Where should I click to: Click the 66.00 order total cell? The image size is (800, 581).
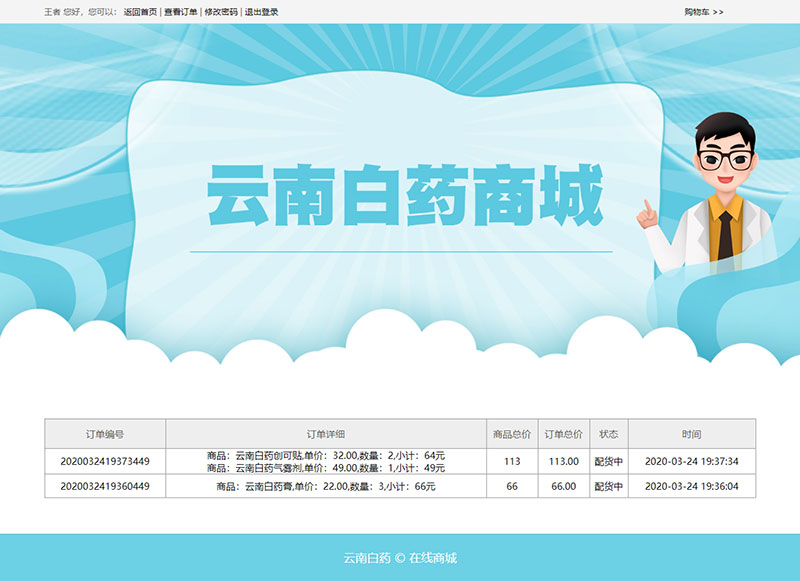click(564, 486)
